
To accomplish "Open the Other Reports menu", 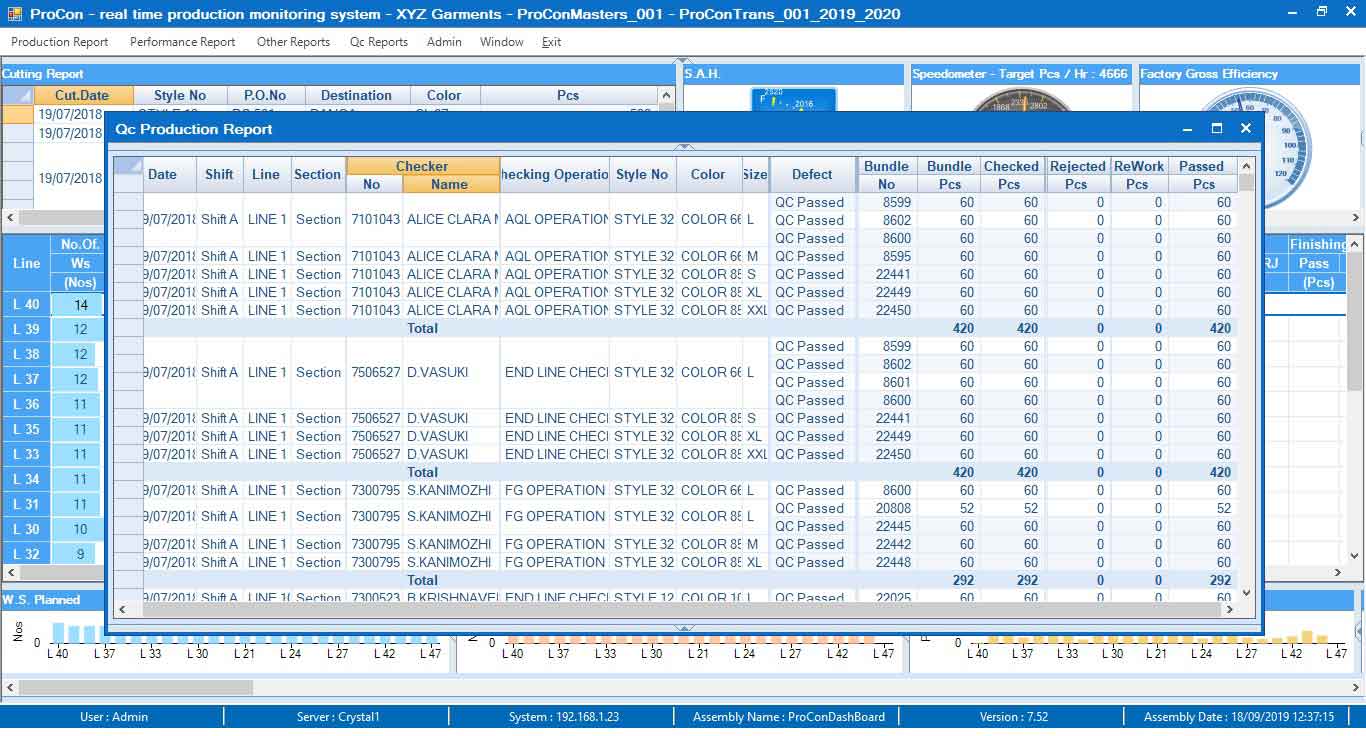I will click(293, 42).
